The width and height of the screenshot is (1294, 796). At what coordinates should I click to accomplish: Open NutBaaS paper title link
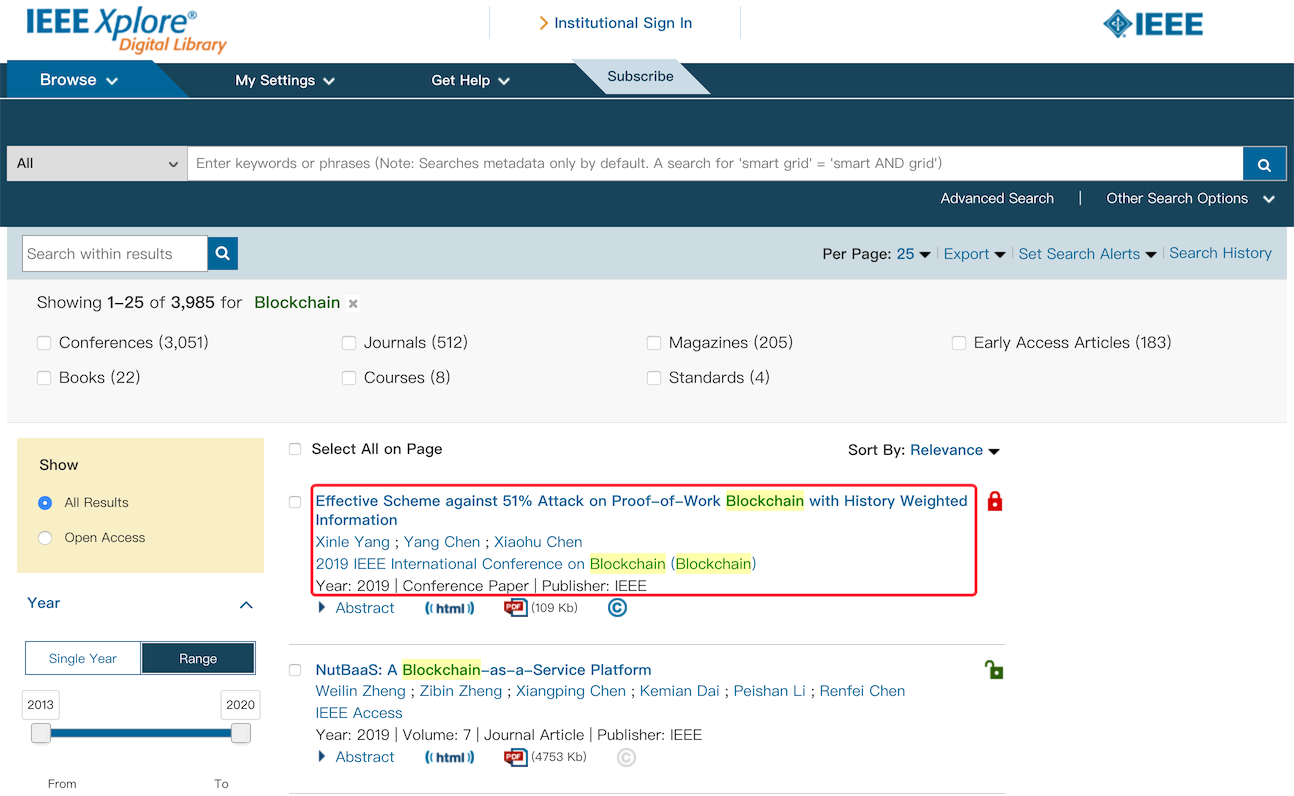[x=483, y=670]
